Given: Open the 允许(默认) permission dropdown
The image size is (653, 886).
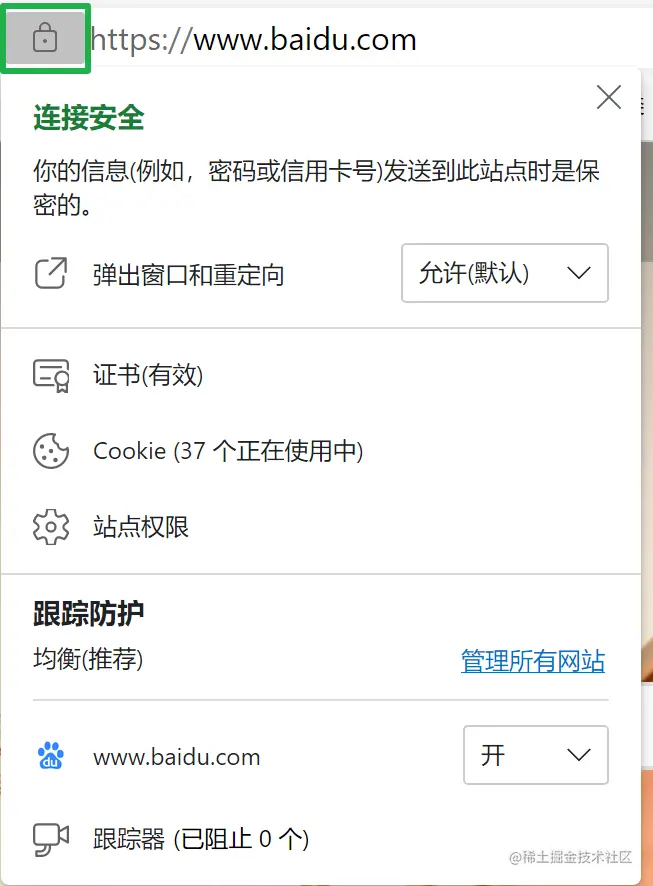Looking at the screenshot, I should (504, 273).
